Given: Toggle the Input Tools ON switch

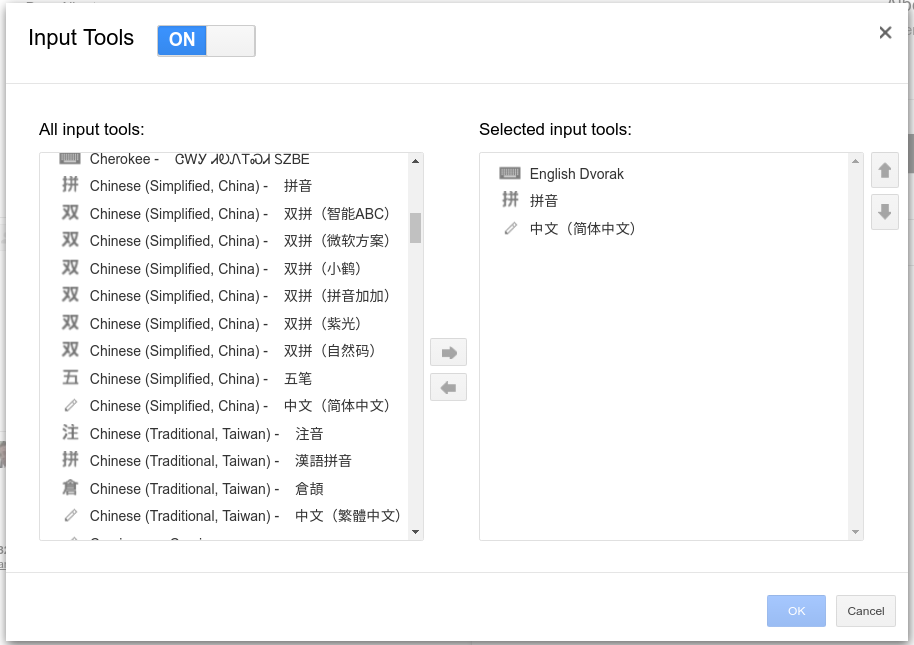Looking at the screenshot, I should click(206, 40).
